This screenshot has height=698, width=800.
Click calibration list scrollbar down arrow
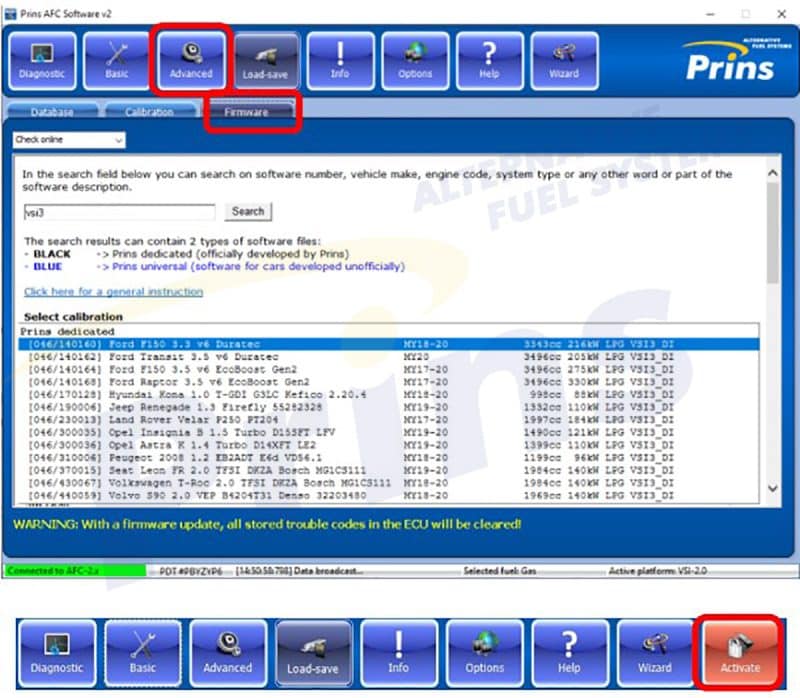[x=771, y=488]
